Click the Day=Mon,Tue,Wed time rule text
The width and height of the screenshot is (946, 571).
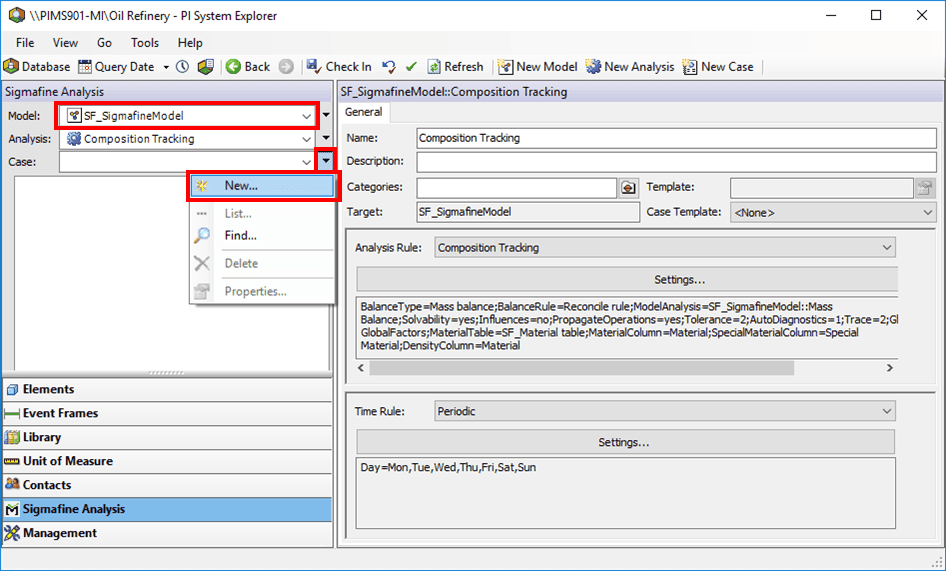(x=448, y=467)
